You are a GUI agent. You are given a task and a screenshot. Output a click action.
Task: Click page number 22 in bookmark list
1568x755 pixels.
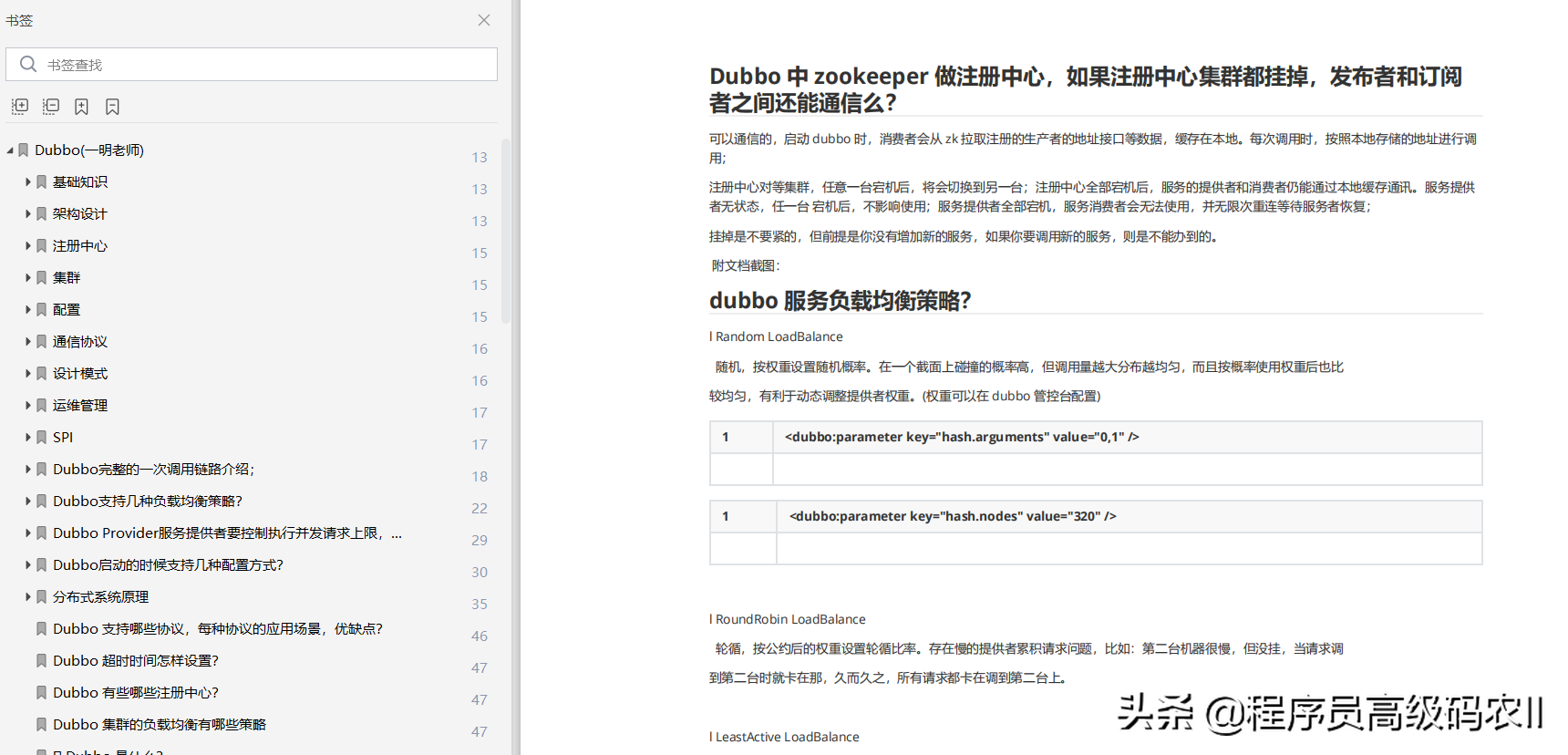[480, 509]
